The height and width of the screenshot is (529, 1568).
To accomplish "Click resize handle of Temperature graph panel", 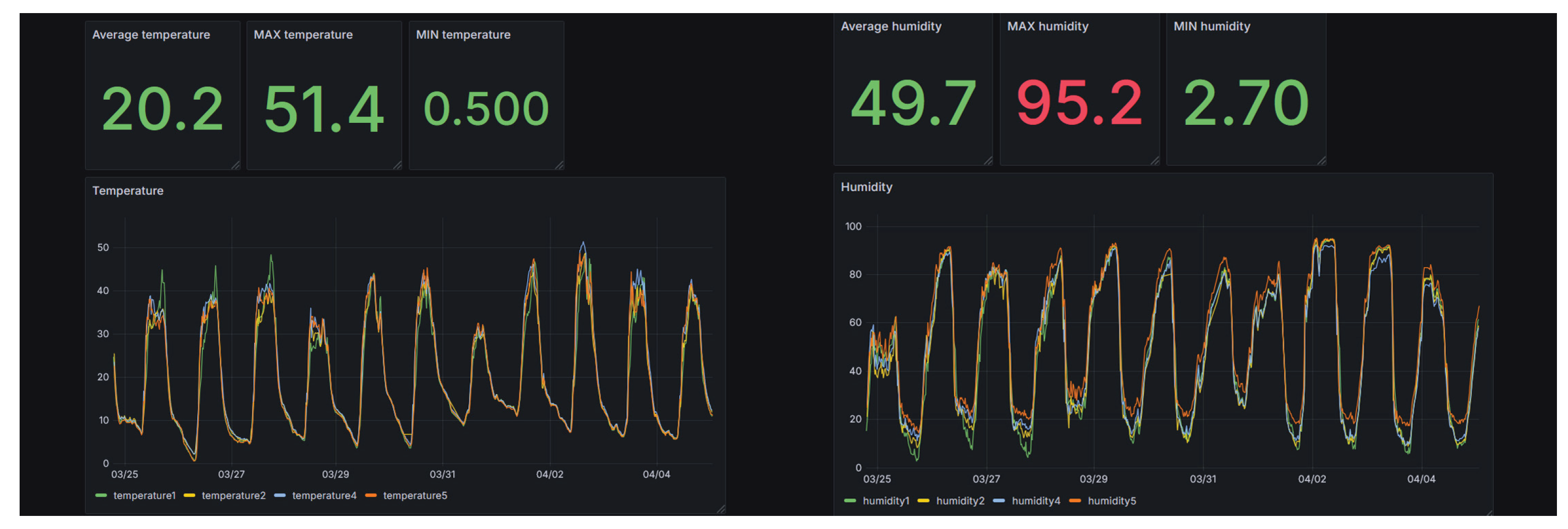I will click(x=721, y=509).
